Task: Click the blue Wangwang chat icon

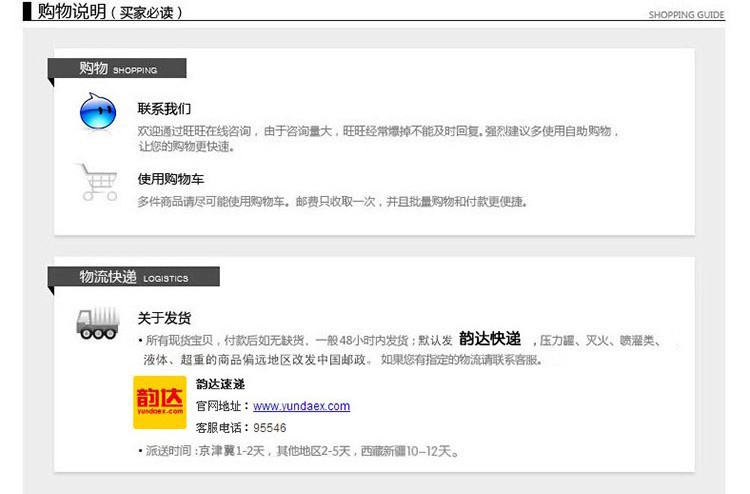Action: 98,111
